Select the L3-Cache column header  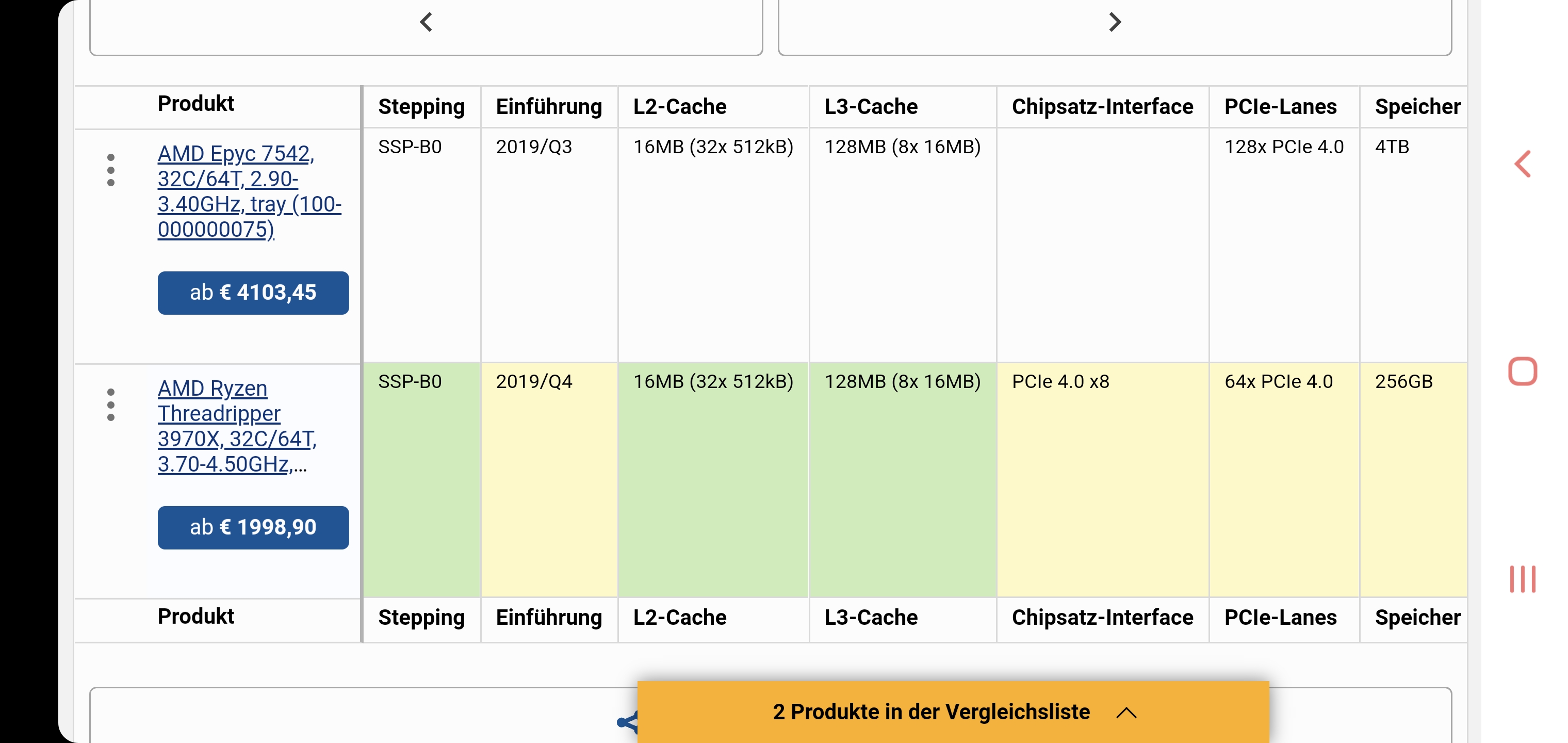(871, 107)
